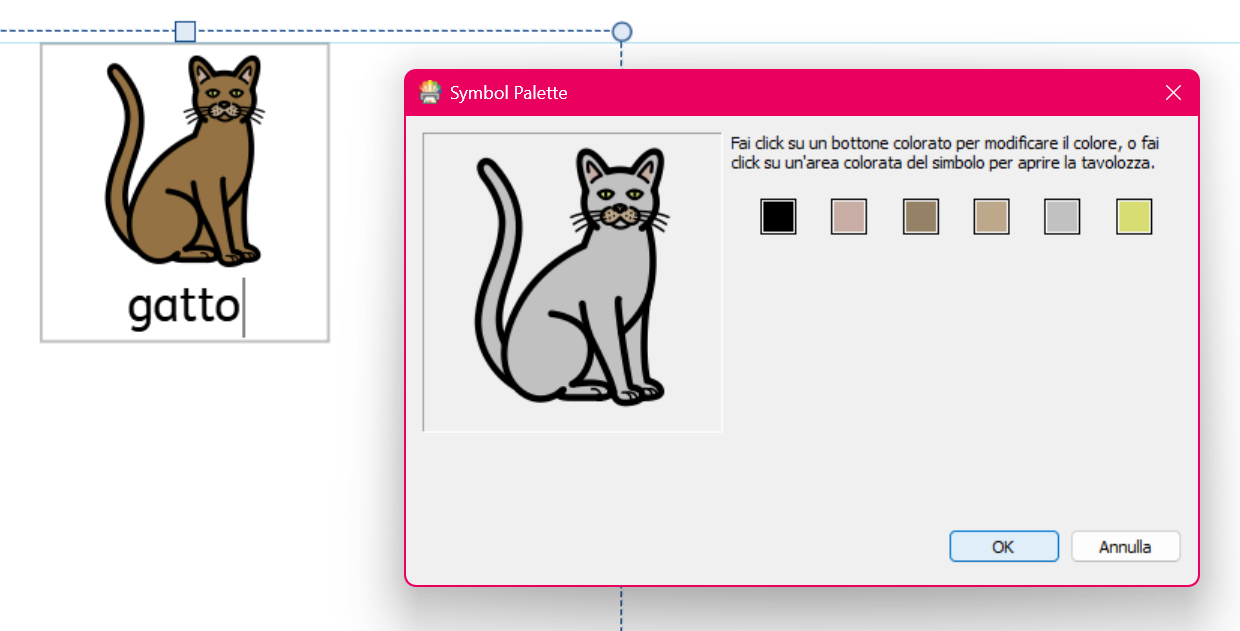The width and height of the screenshot is (1240, 631).
Task: Click the Symbol Palette title text
Action: pyautogui.click(x=508, y=93)
